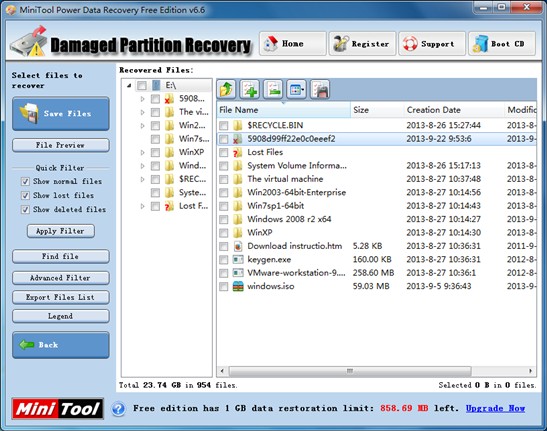
Task: Click the Win2003-64bit-Enterprise folder icon
Action: [238, 192]
